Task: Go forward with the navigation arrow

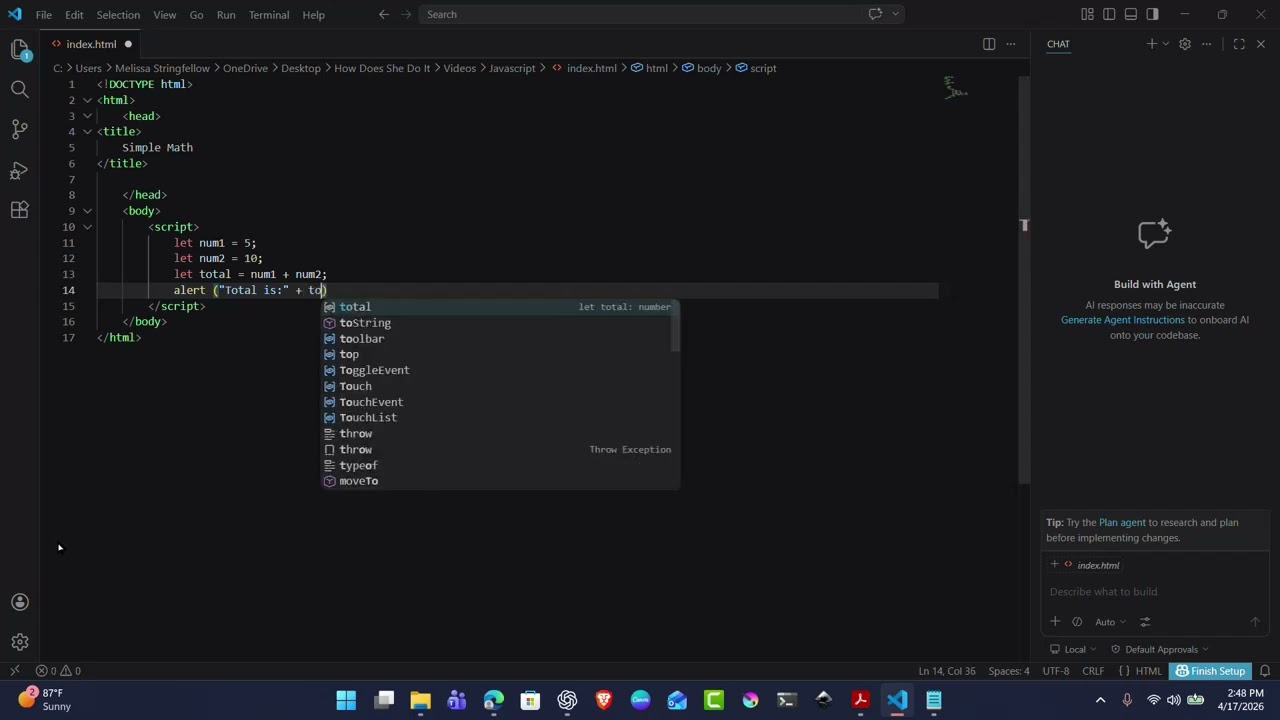Action: pos(408,14)
